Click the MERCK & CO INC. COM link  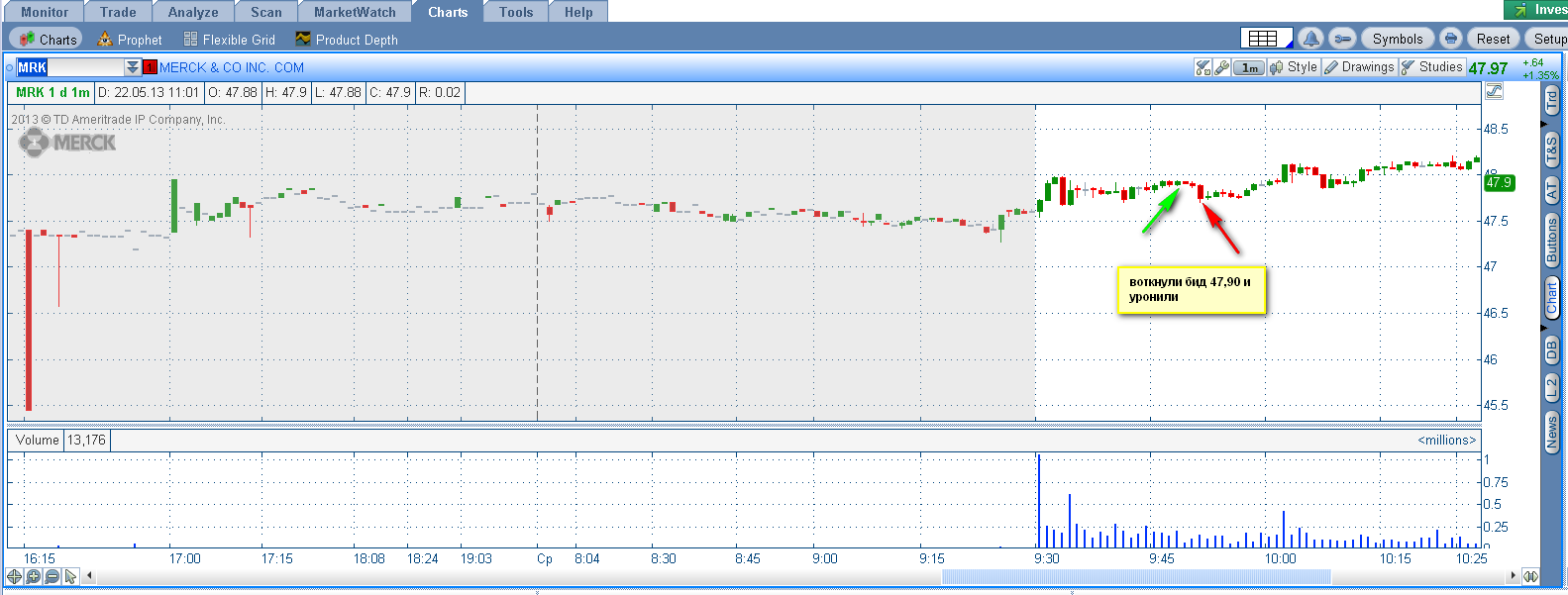pos(232,67)
